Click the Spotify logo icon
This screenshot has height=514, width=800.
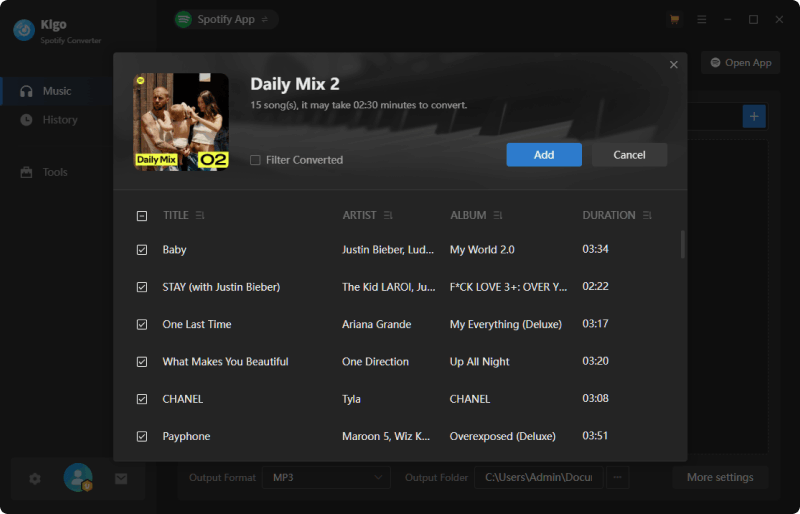coord(183,19)
